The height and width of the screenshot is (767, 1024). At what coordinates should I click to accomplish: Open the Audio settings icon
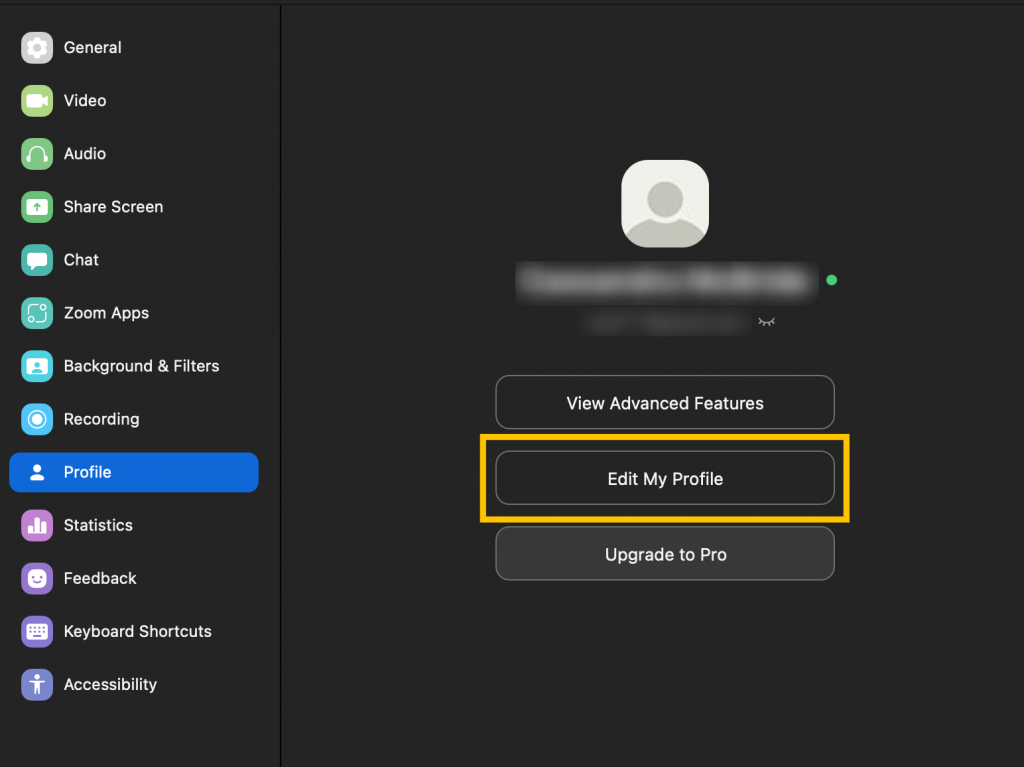36,153
